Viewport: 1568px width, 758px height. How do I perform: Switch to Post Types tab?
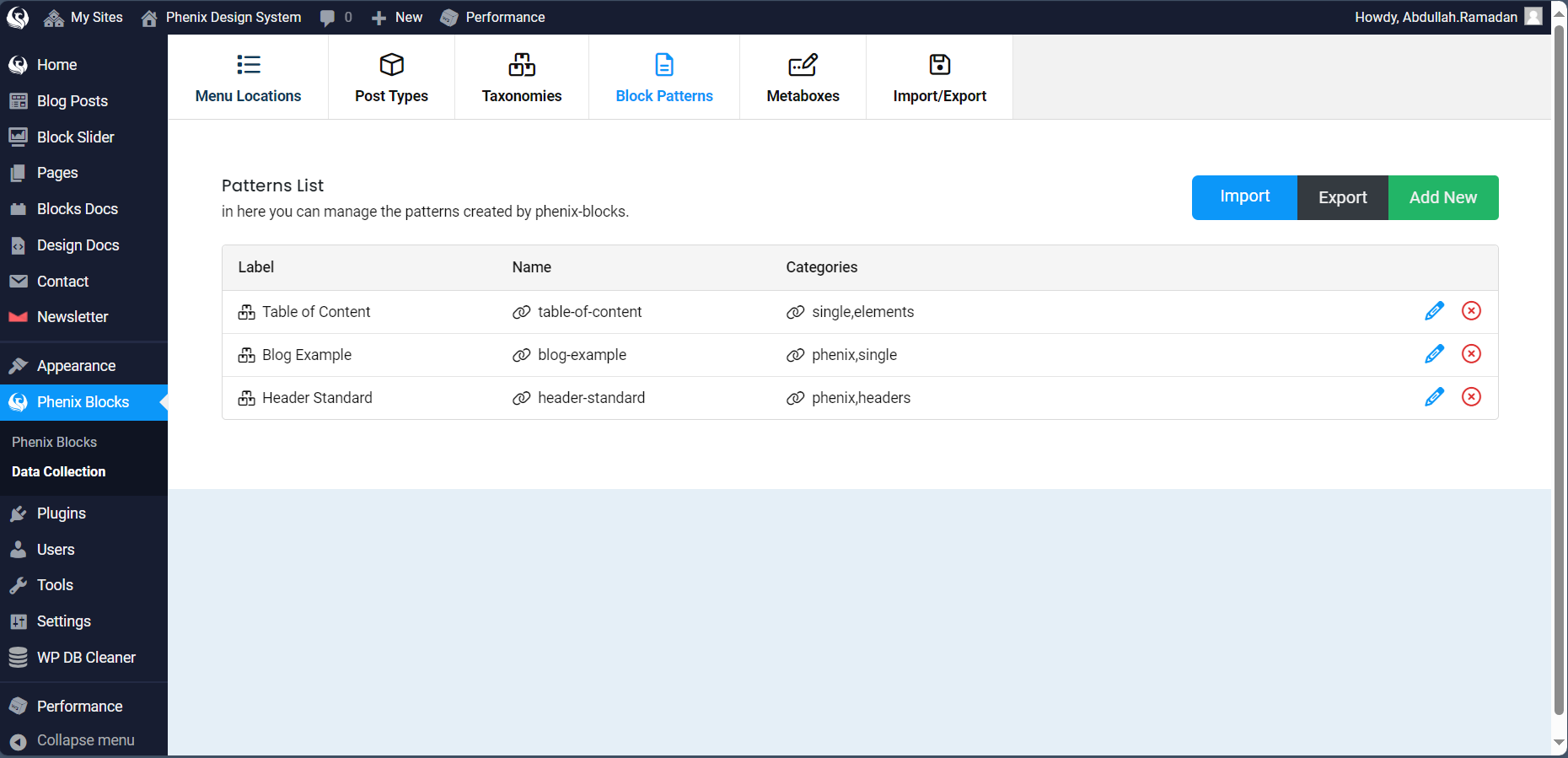tap(391, 78)
